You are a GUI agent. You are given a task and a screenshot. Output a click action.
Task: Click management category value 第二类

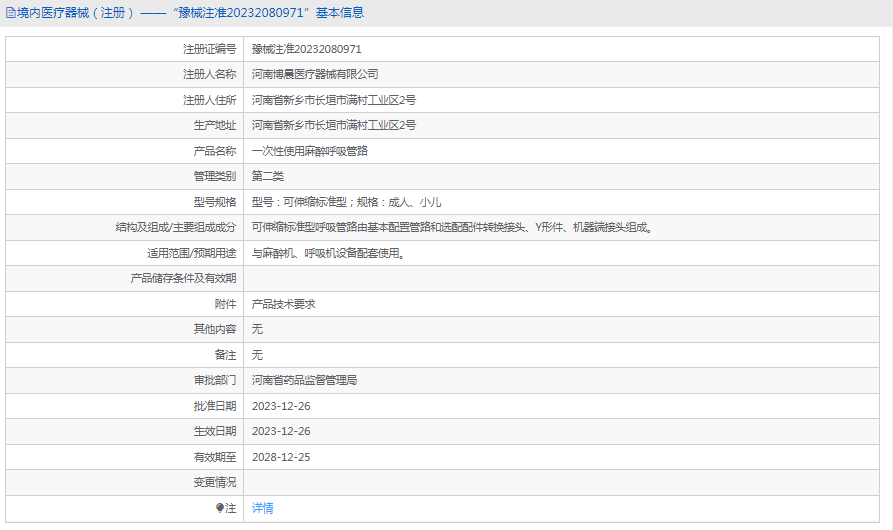click(x=268, y=176)
